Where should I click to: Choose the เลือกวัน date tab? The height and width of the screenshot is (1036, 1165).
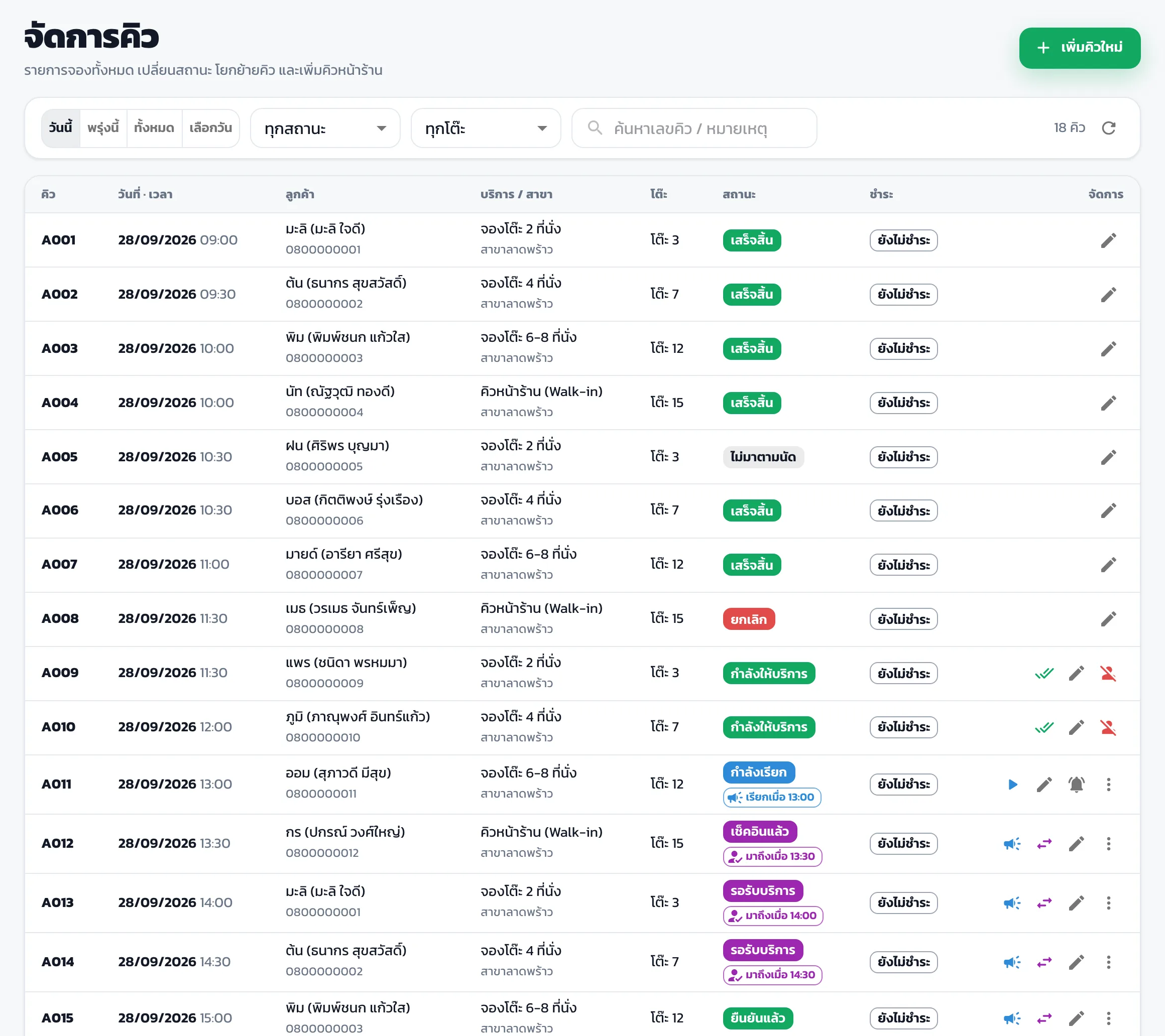(x=210, y=127)
